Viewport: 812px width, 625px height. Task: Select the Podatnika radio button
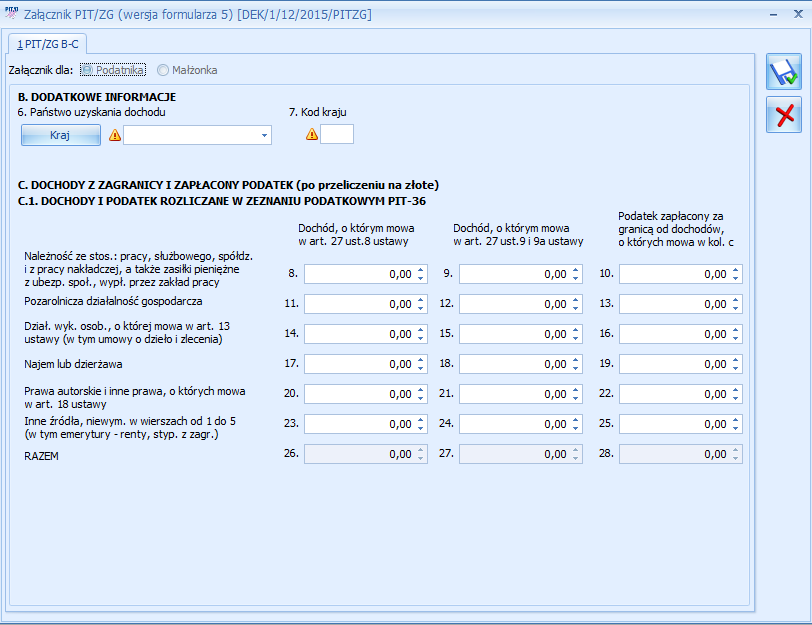click(x=113, y=70)
